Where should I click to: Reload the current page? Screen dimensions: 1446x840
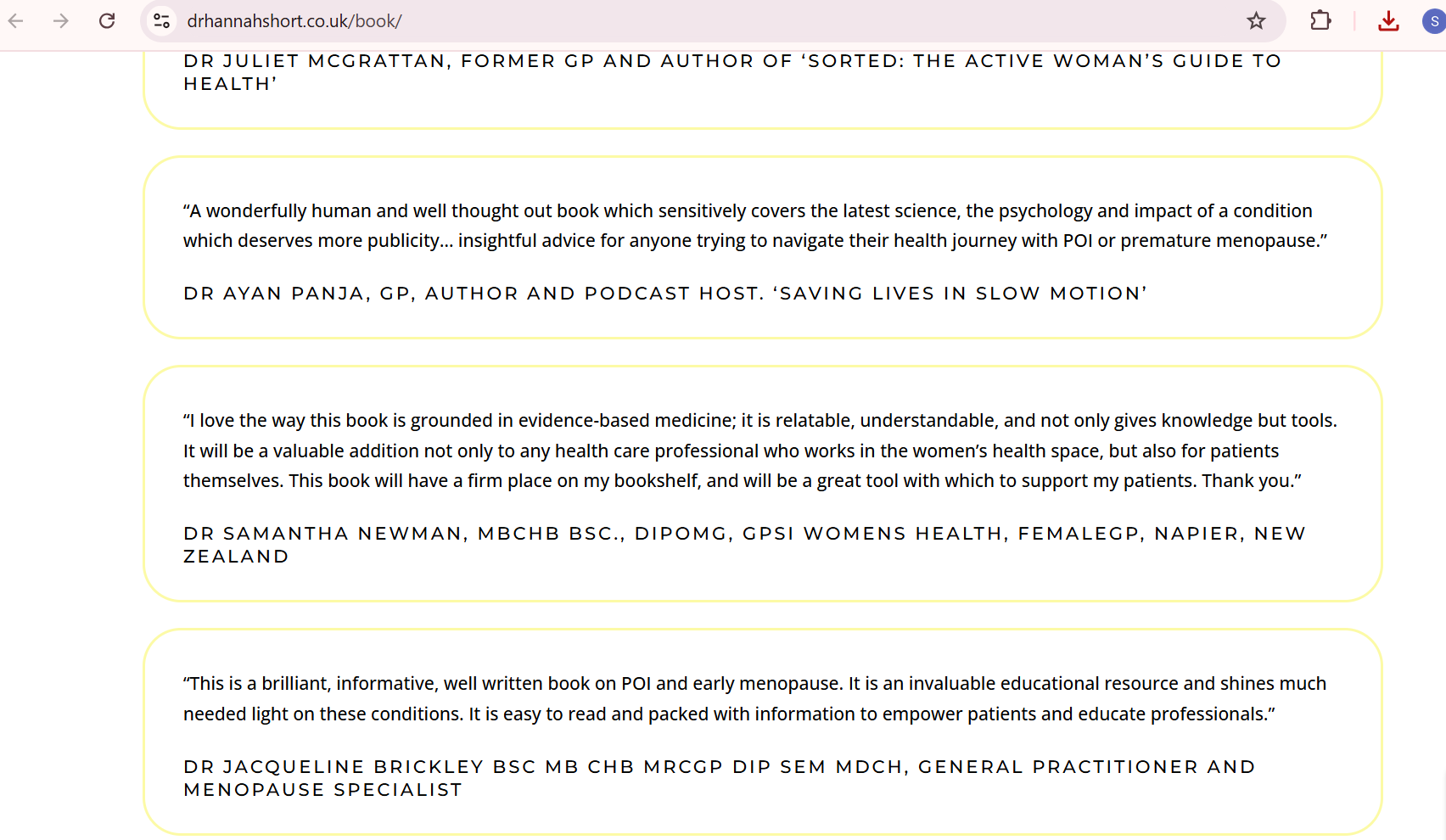point(107,20)
